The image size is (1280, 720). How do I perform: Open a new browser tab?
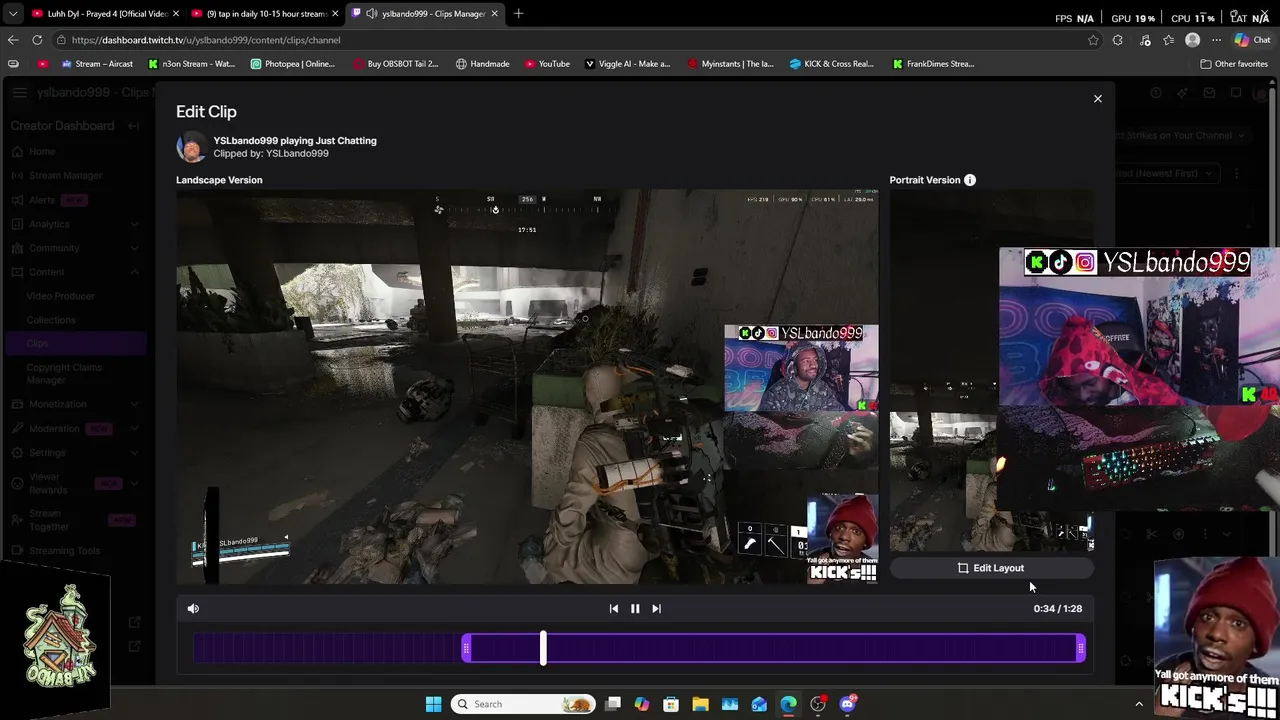[518, 14]
